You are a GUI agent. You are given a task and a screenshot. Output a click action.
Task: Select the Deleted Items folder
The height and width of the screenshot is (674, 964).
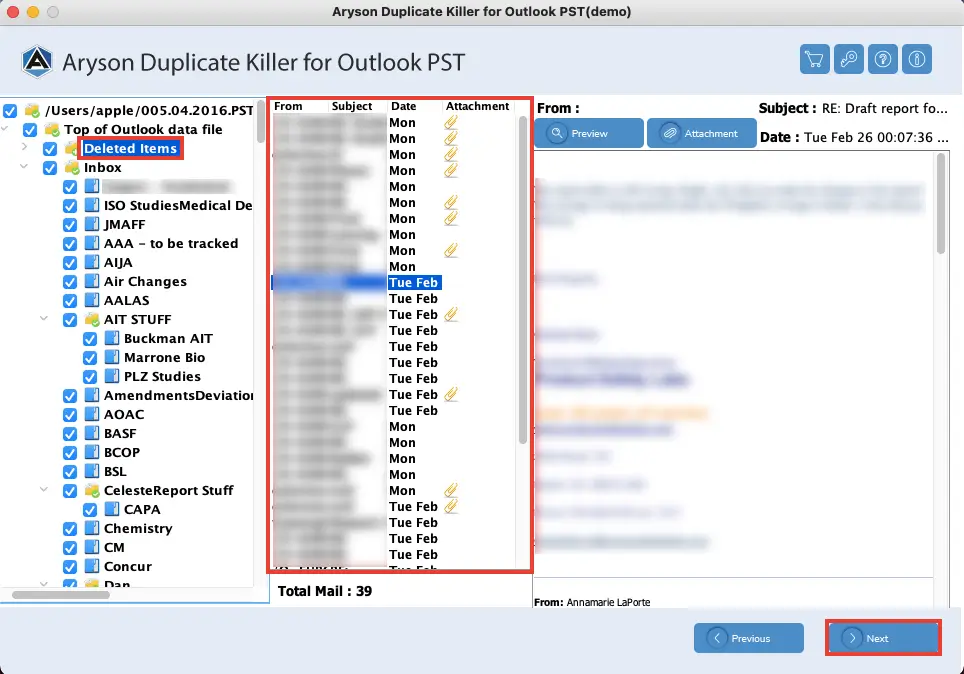click(130, 149)
